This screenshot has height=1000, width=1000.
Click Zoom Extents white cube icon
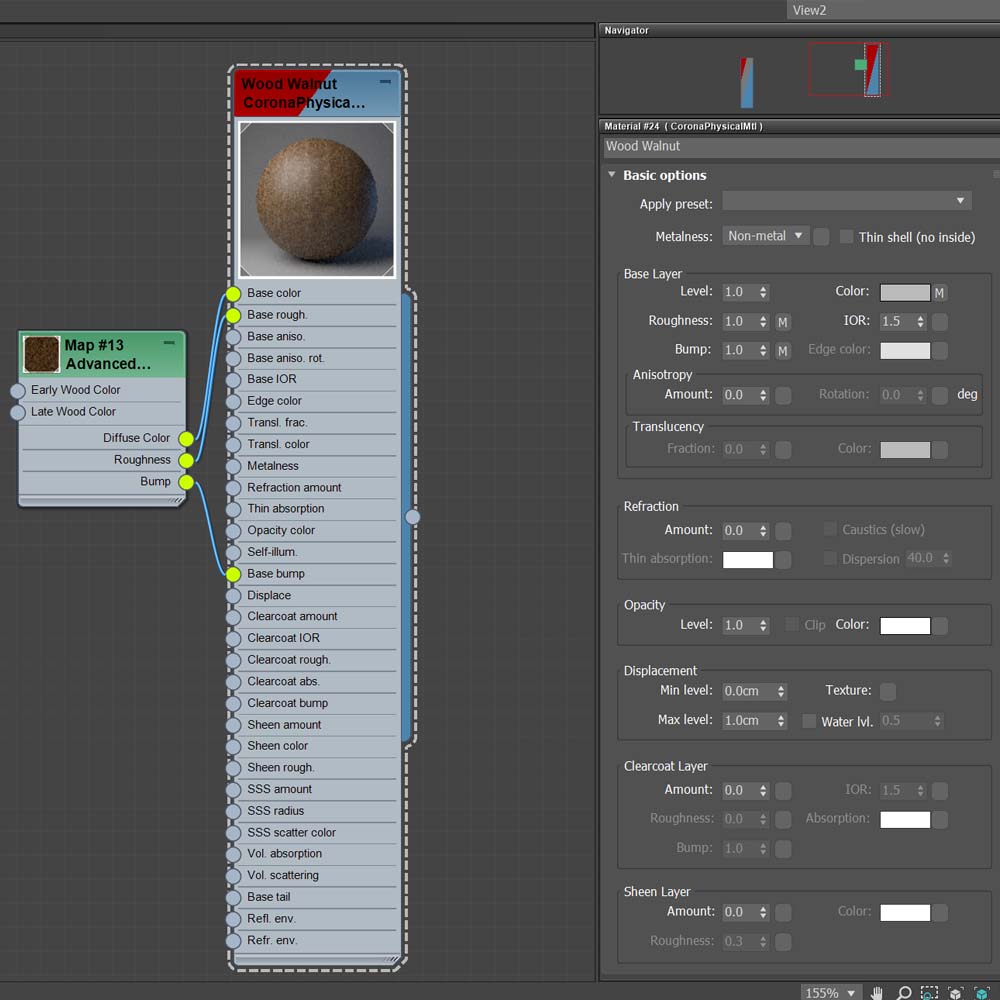tap(955, 993)
